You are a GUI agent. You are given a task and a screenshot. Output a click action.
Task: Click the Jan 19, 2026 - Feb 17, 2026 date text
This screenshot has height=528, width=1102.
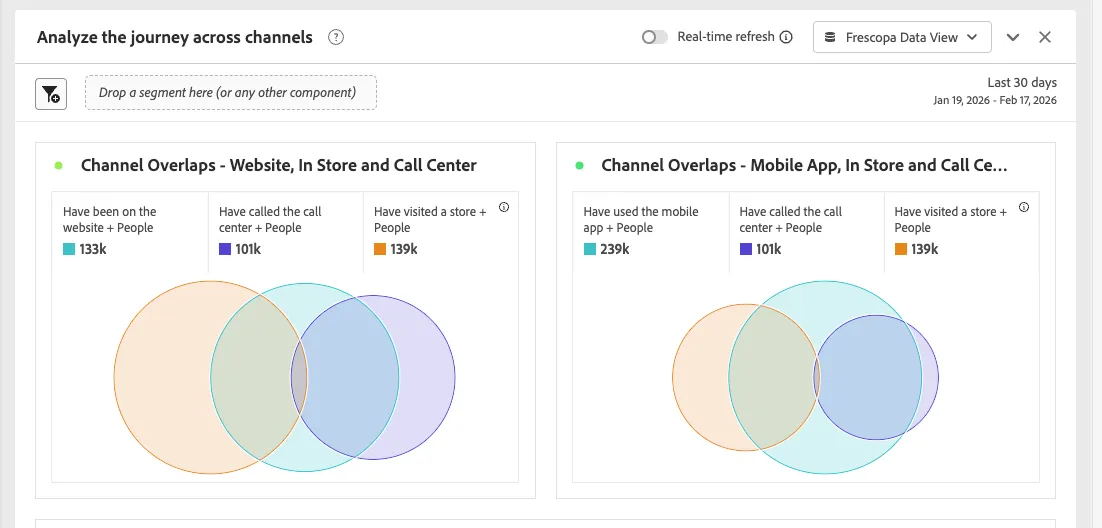pyautogui.click(x=994, y=101)
